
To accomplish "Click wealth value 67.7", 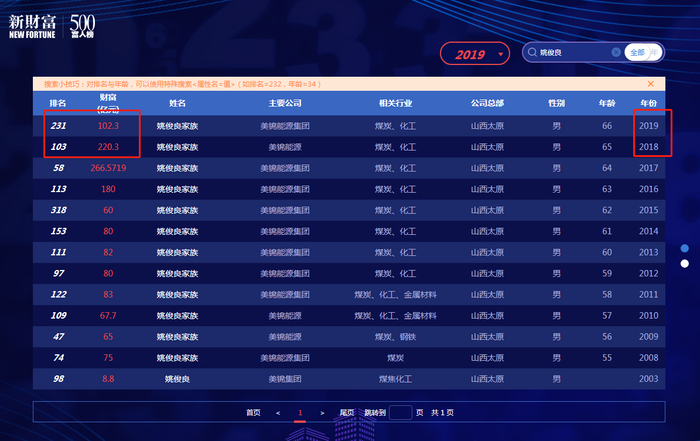I will (108, 316).
